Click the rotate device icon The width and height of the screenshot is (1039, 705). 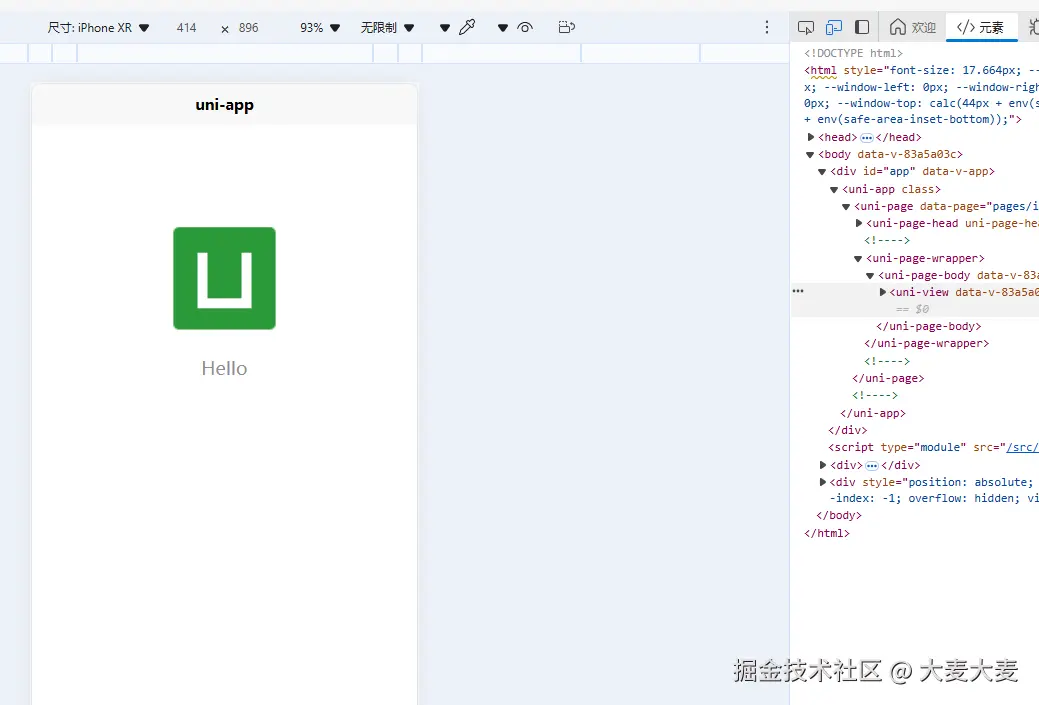click(x=567, y=27)
